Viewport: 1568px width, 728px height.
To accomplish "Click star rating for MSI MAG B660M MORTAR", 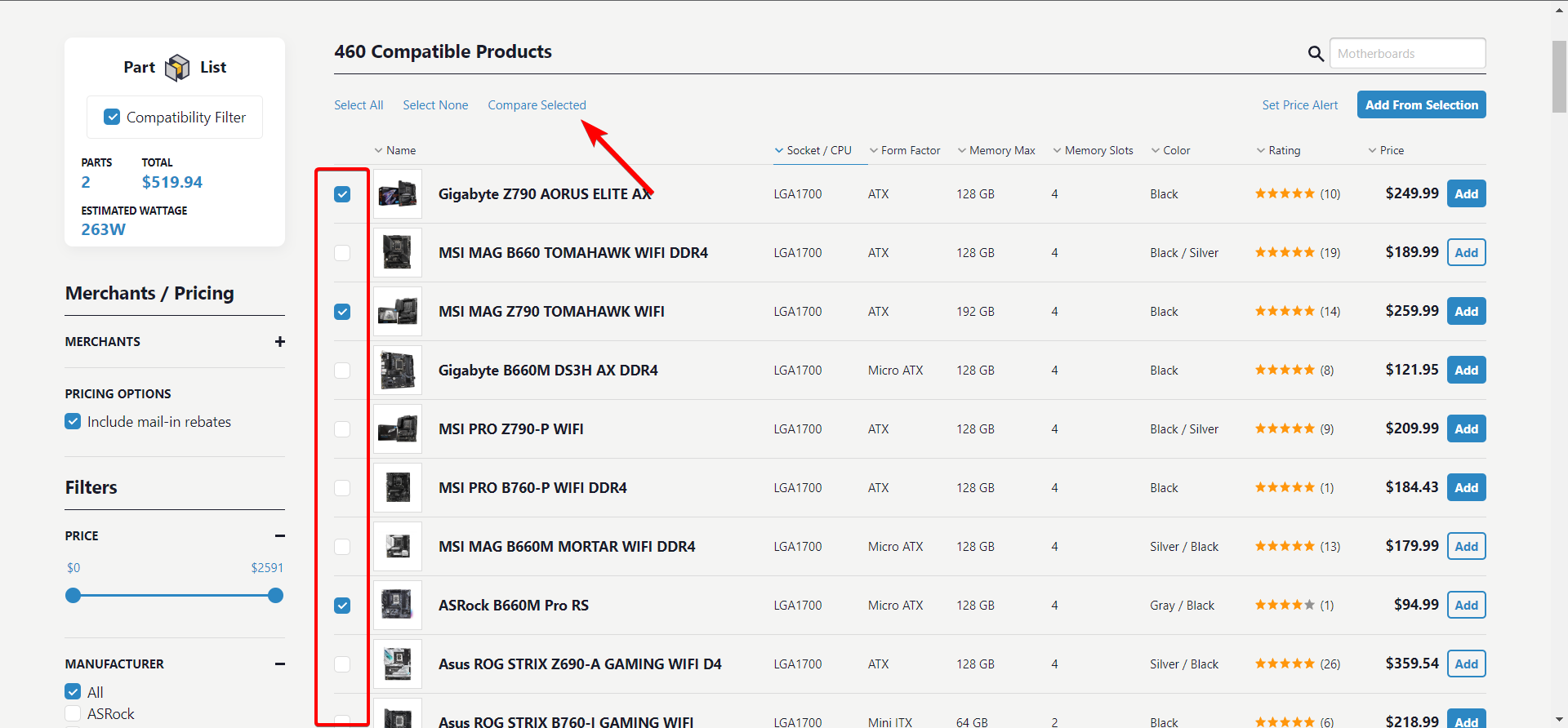I will click(x=1285, y=547).
